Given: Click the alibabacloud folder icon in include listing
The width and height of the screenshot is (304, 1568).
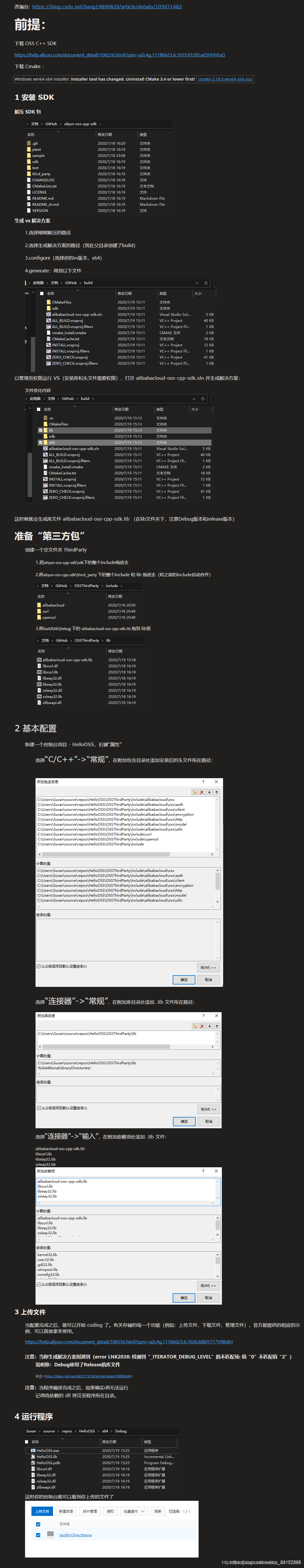Looking at the screenshot, I should tap(40, 605).
